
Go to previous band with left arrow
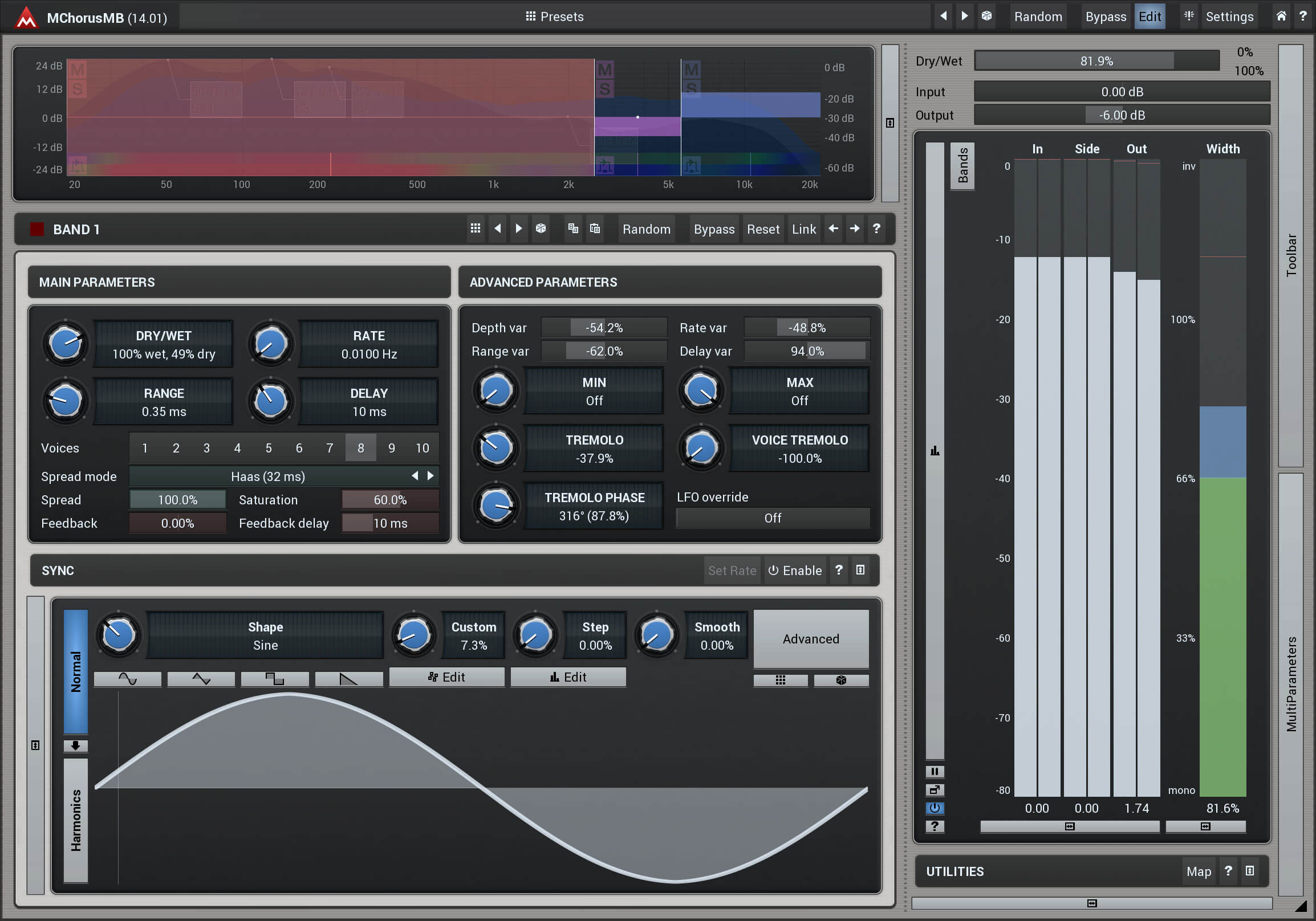coord(833,229)
